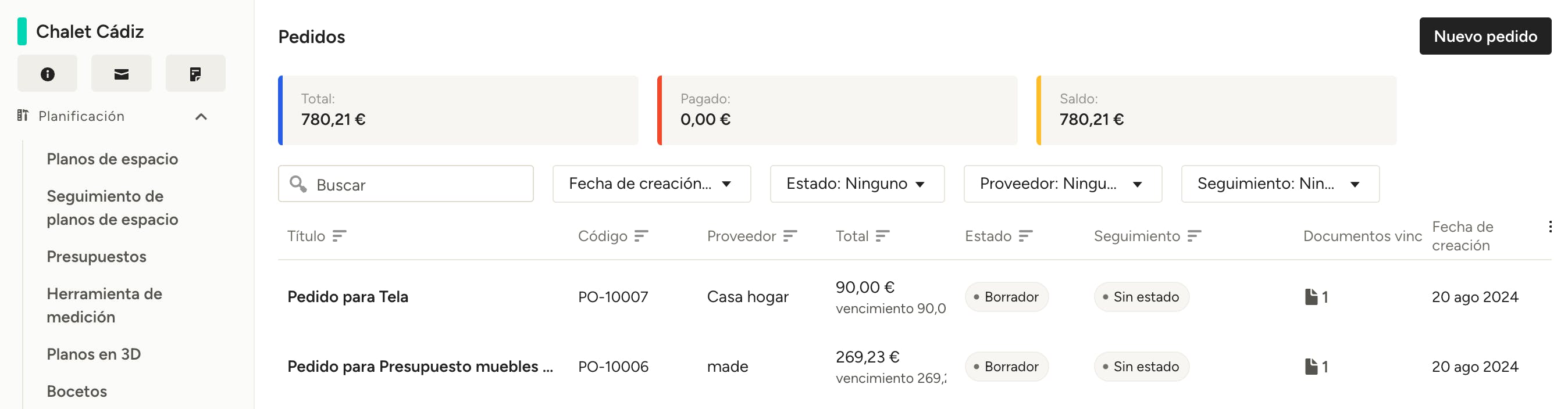1568x409 pixels.
Task: Sort orders by Código column icon
Action: coord(641,236)
